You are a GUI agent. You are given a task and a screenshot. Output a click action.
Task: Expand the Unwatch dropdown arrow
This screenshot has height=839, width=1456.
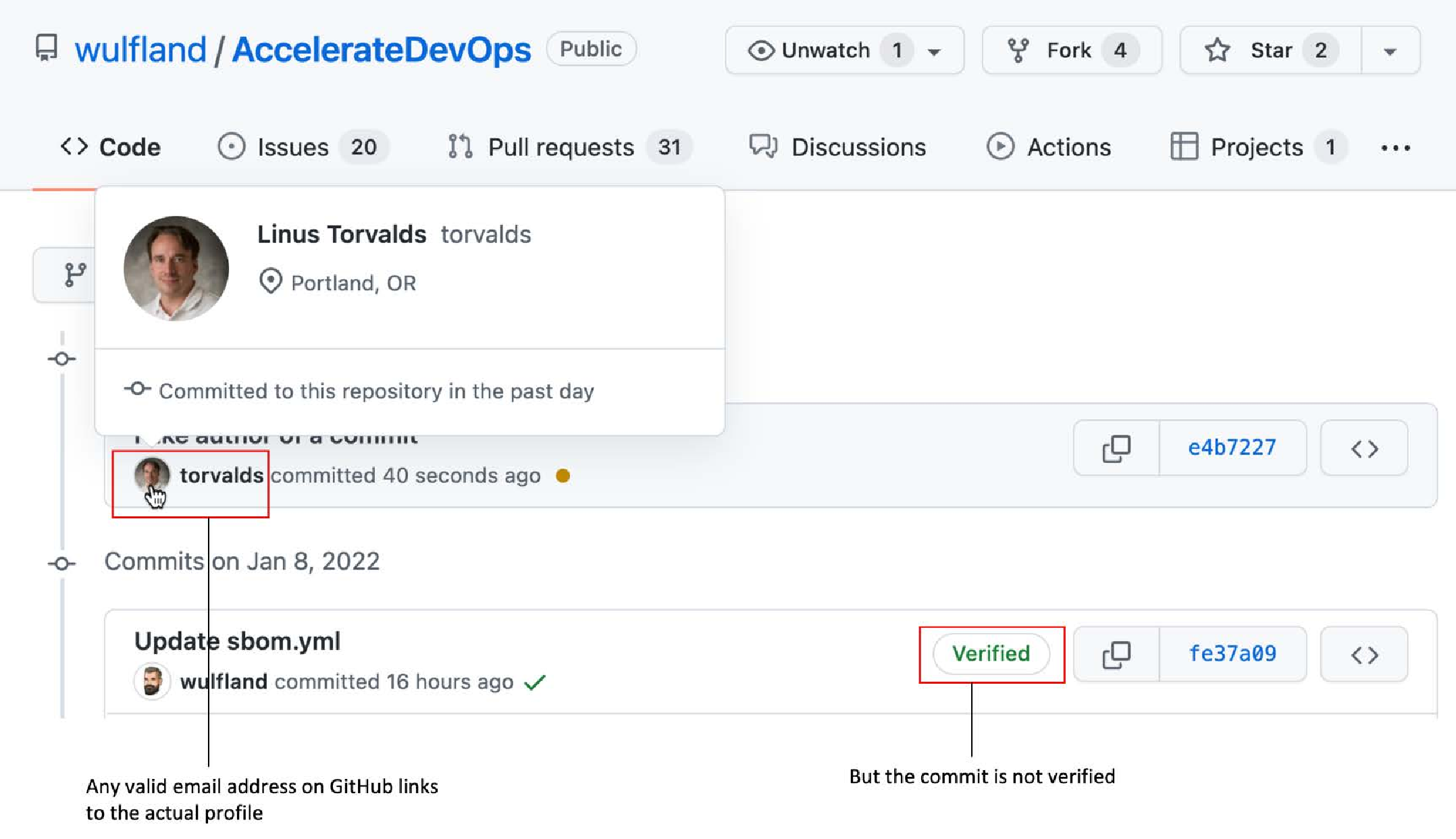(x=935, y=51)
